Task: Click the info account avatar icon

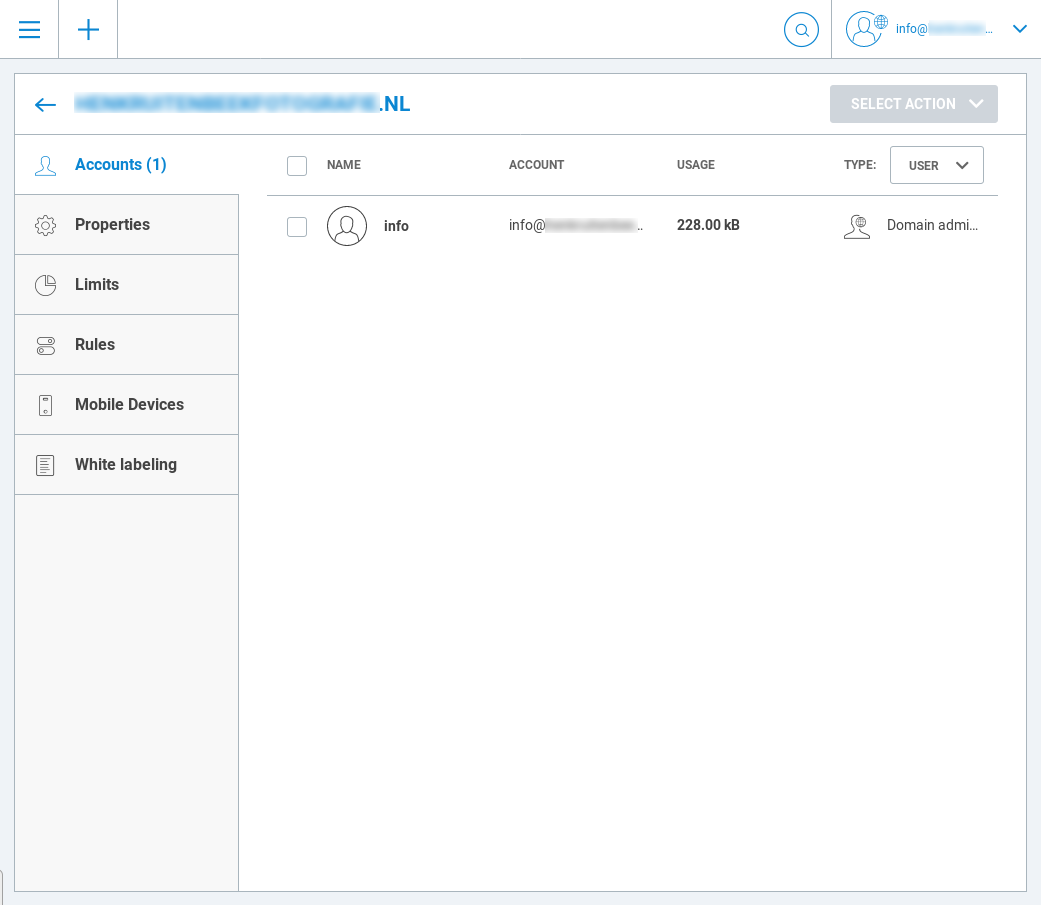Action: pyautogui.click(x=347, y=226)
